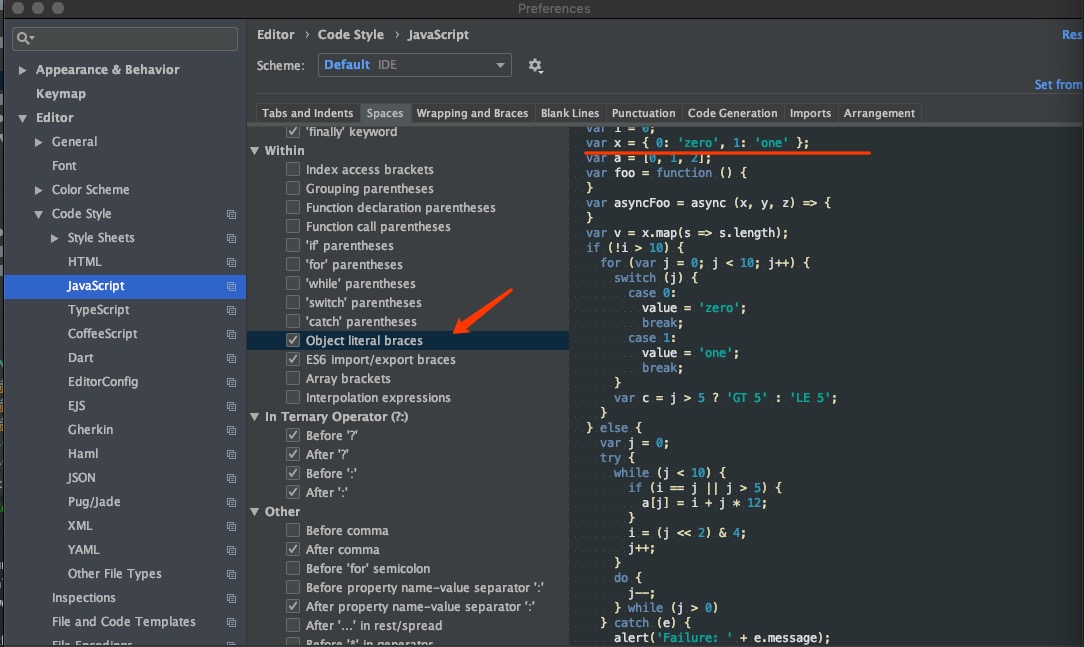Toggle 'if' parentheses checkbox
Image resolution: width=1084 pixels, height=647 pixels.
293,245
